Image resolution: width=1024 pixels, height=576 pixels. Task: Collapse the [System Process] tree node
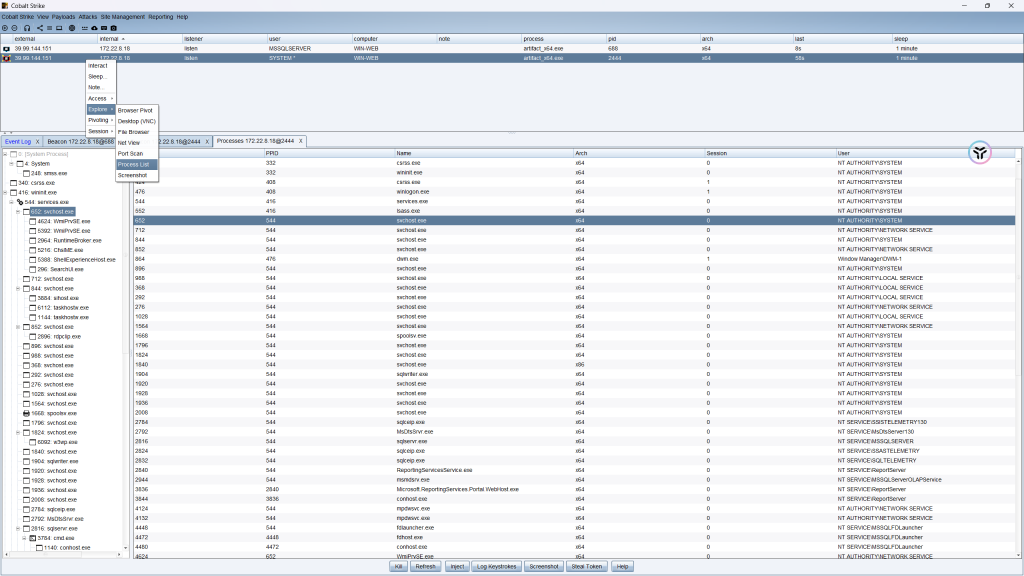click(x=5, y=154)
